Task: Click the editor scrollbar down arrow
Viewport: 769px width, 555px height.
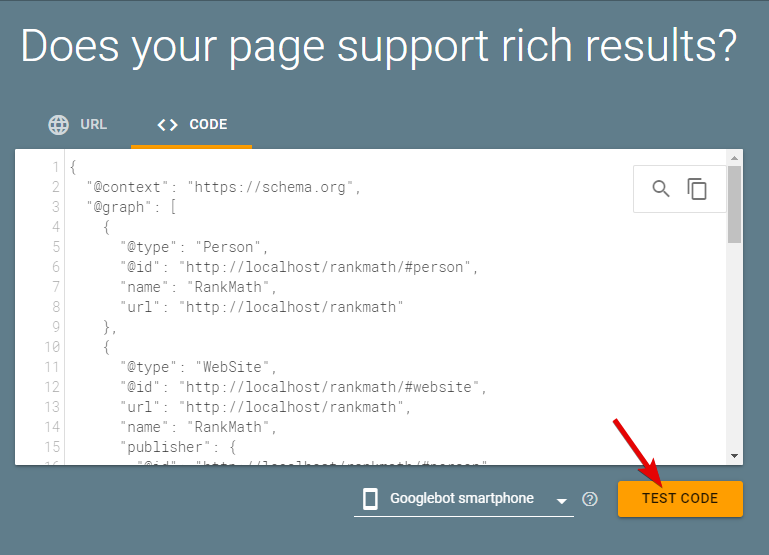Action: pyautogui.click(x=734, y=455)
